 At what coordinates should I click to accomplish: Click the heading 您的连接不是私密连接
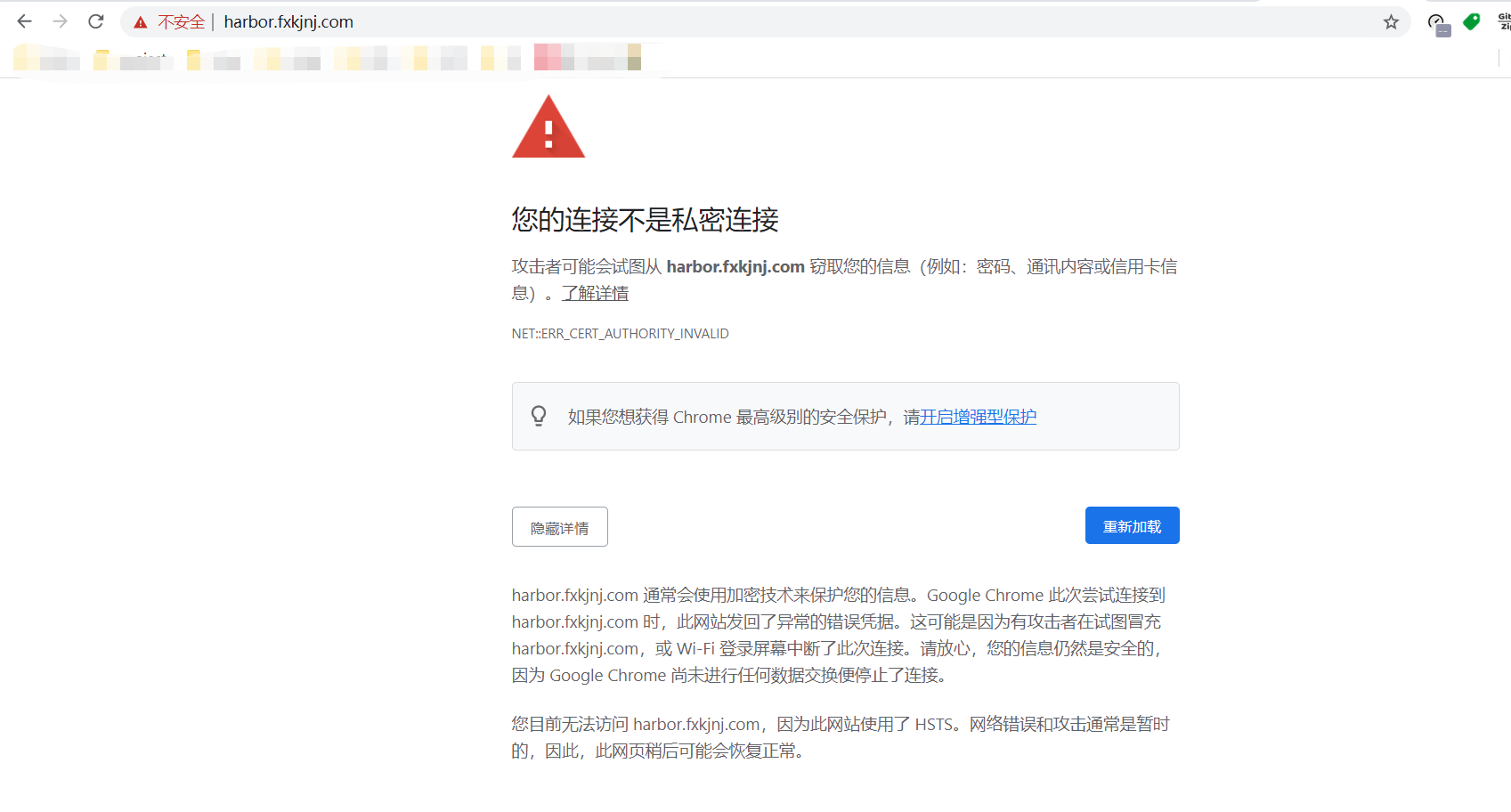click(x=646, y=220)
